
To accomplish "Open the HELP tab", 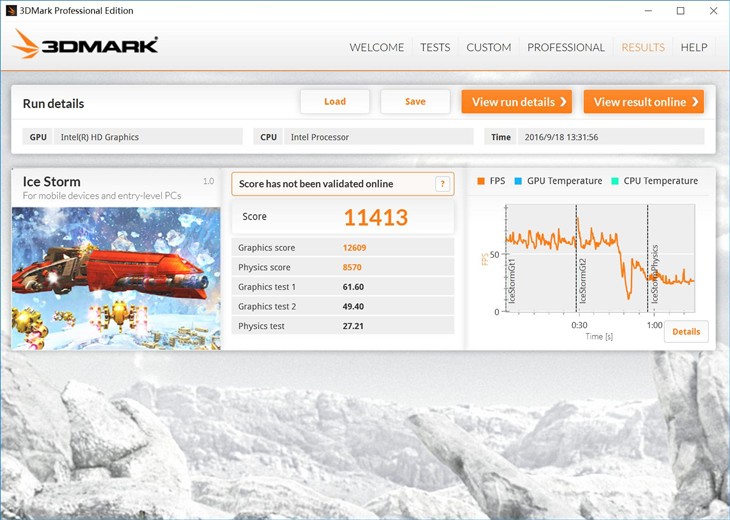I will [x=694, y=47].
